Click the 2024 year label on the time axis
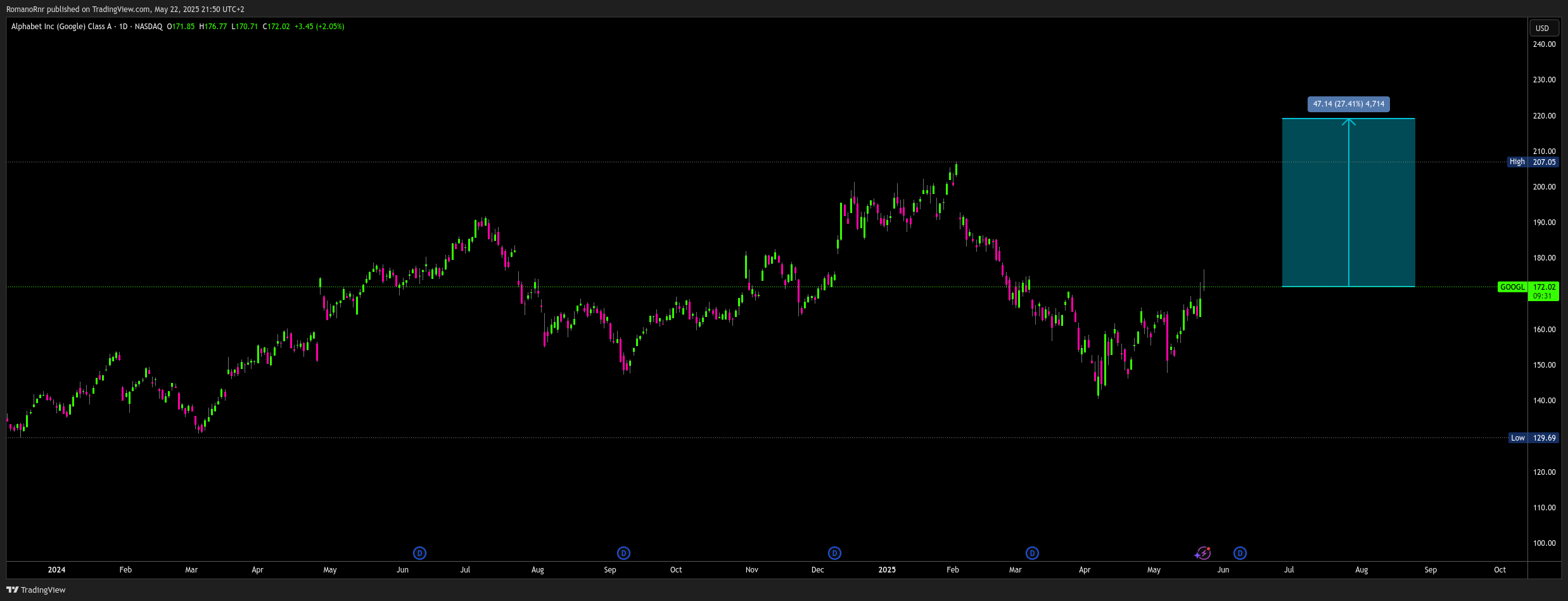Image resolution: width=1568 pixels, height=601 pixels. (56, 570)
